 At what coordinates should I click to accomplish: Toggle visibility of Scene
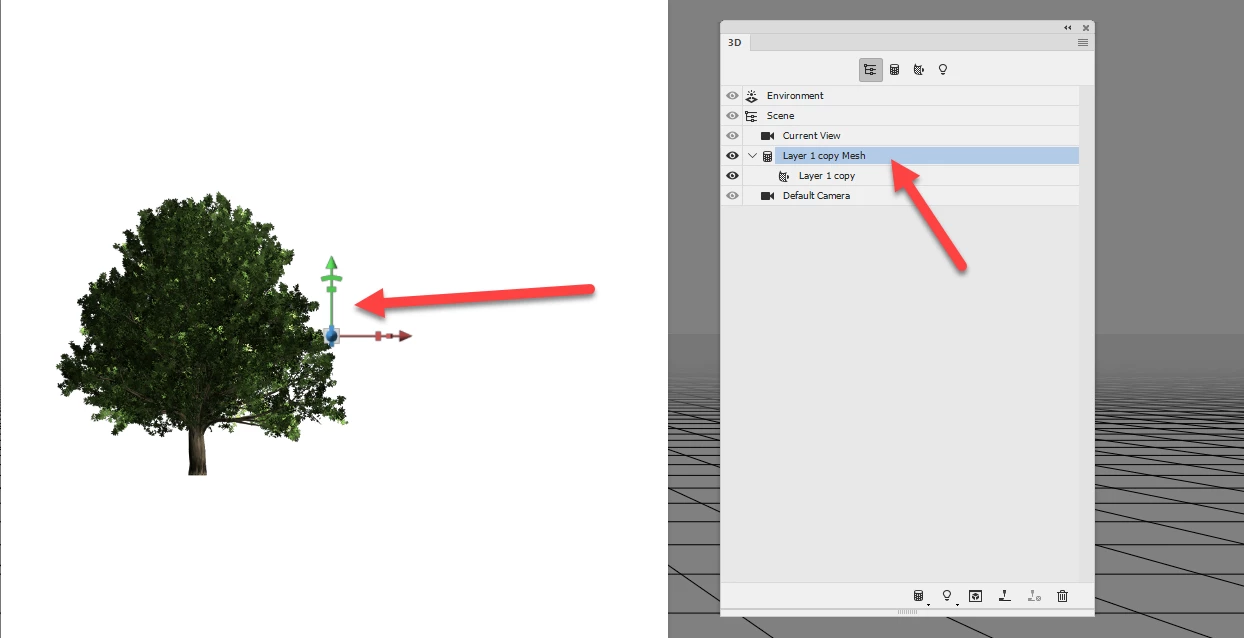pyautogui.click(x=732, y=116)
